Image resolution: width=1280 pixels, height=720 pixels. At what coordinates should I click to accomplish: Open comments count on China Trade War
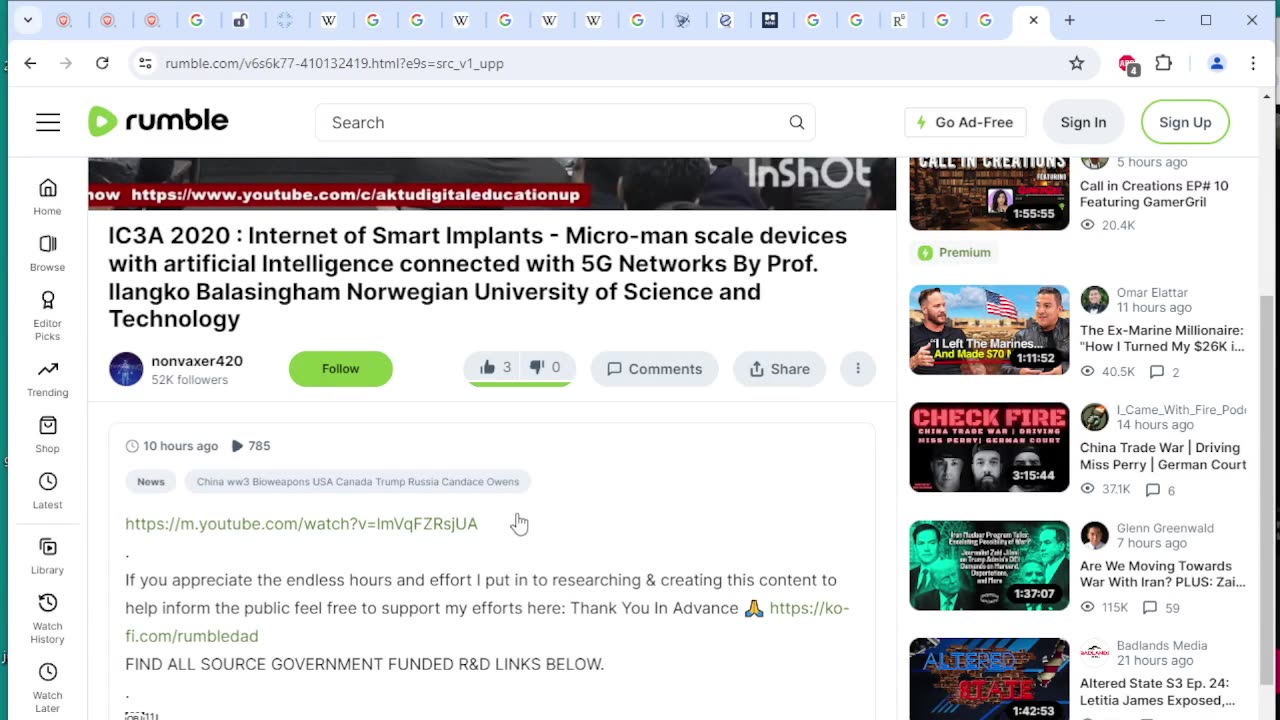[x=1162, y=490]
